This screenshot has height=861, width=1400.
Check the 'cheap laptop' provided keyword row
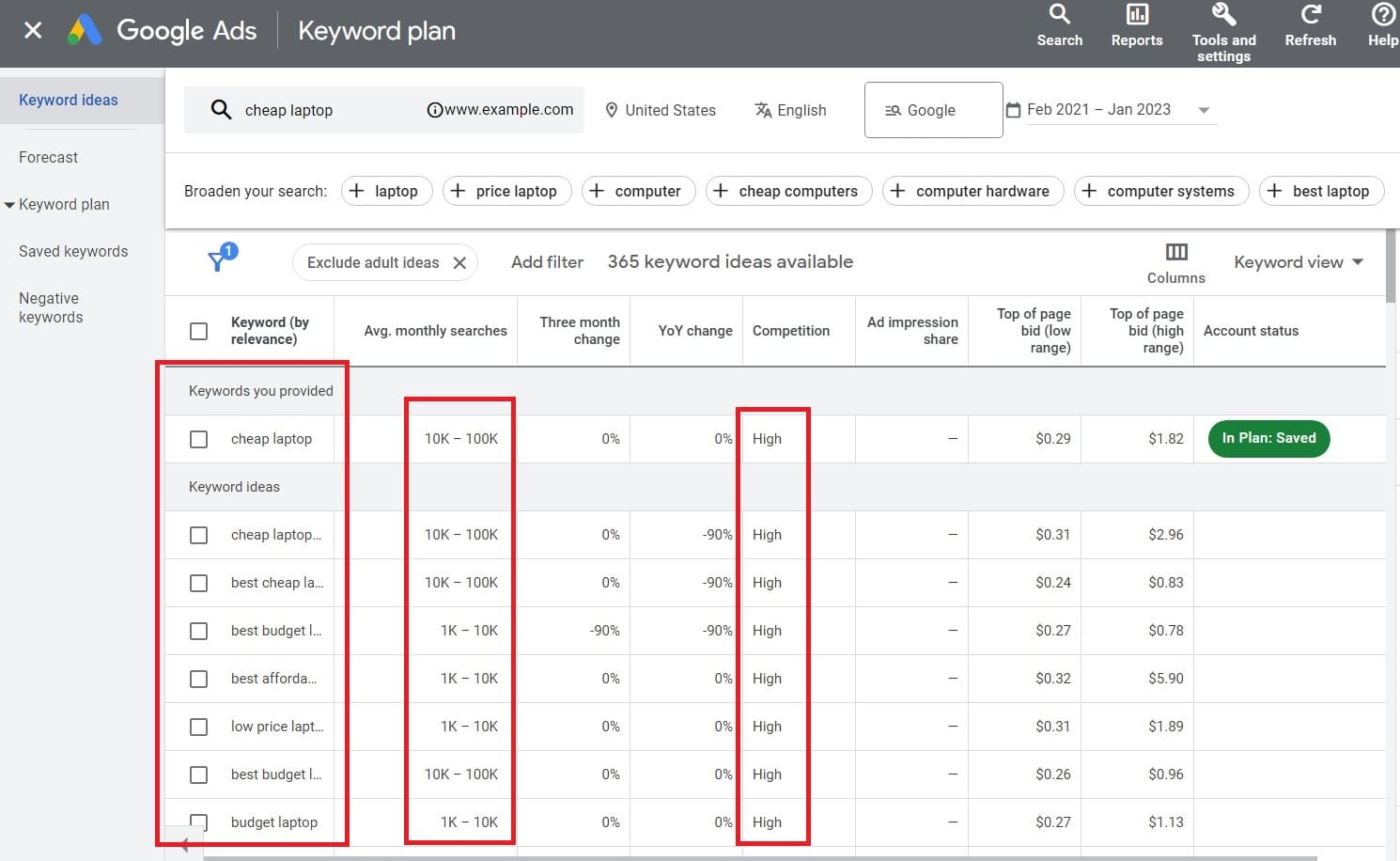tap(198, 439)
